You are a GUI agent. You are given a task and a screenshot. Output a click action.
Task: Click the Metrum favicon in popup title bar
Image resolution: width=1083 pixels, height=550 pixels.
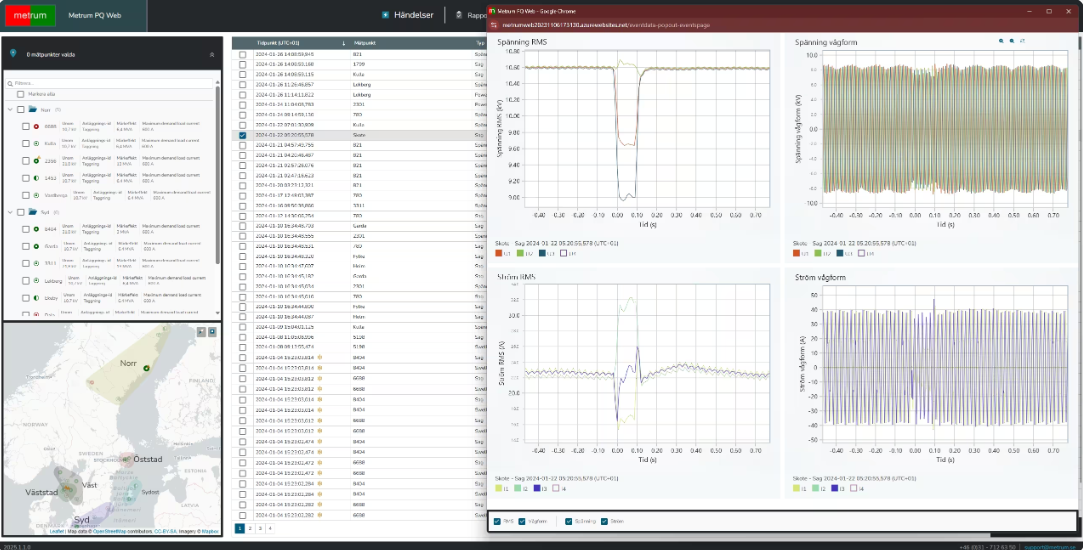(x=492, y=11)
